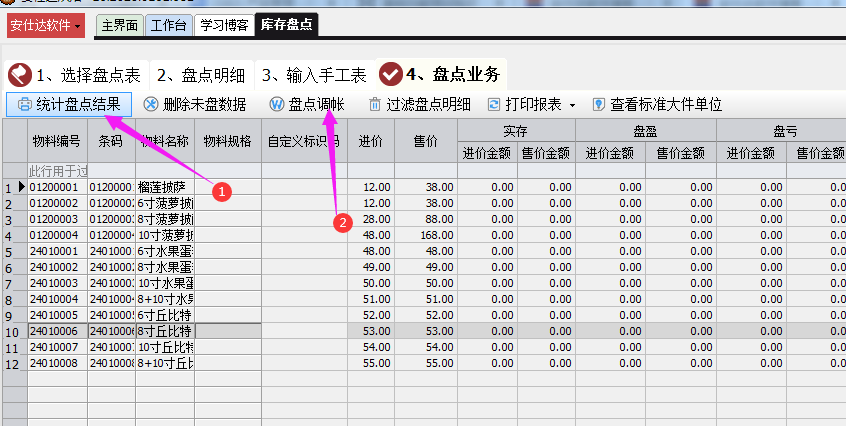Select price cell 168.00
The image size is (846, 426).
coord(426,235)
